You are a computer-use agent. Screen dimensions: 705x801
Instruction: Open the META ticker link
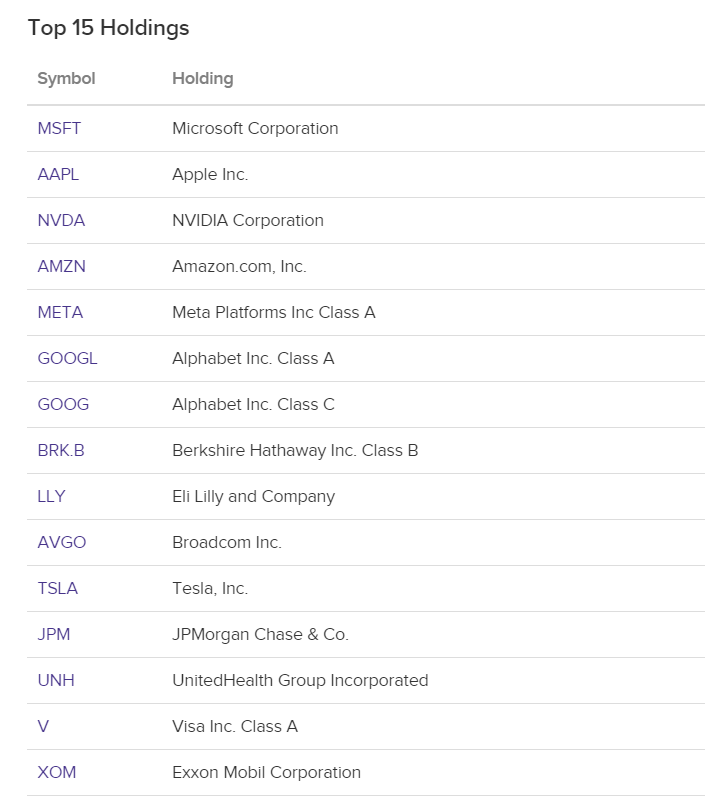pyautogui.click(x=60, y=312)
